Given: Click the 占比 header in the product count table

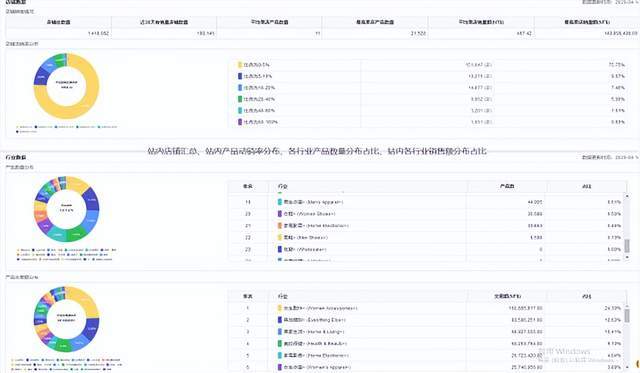Looking at the screenshot, I should [x=587, y=186].
